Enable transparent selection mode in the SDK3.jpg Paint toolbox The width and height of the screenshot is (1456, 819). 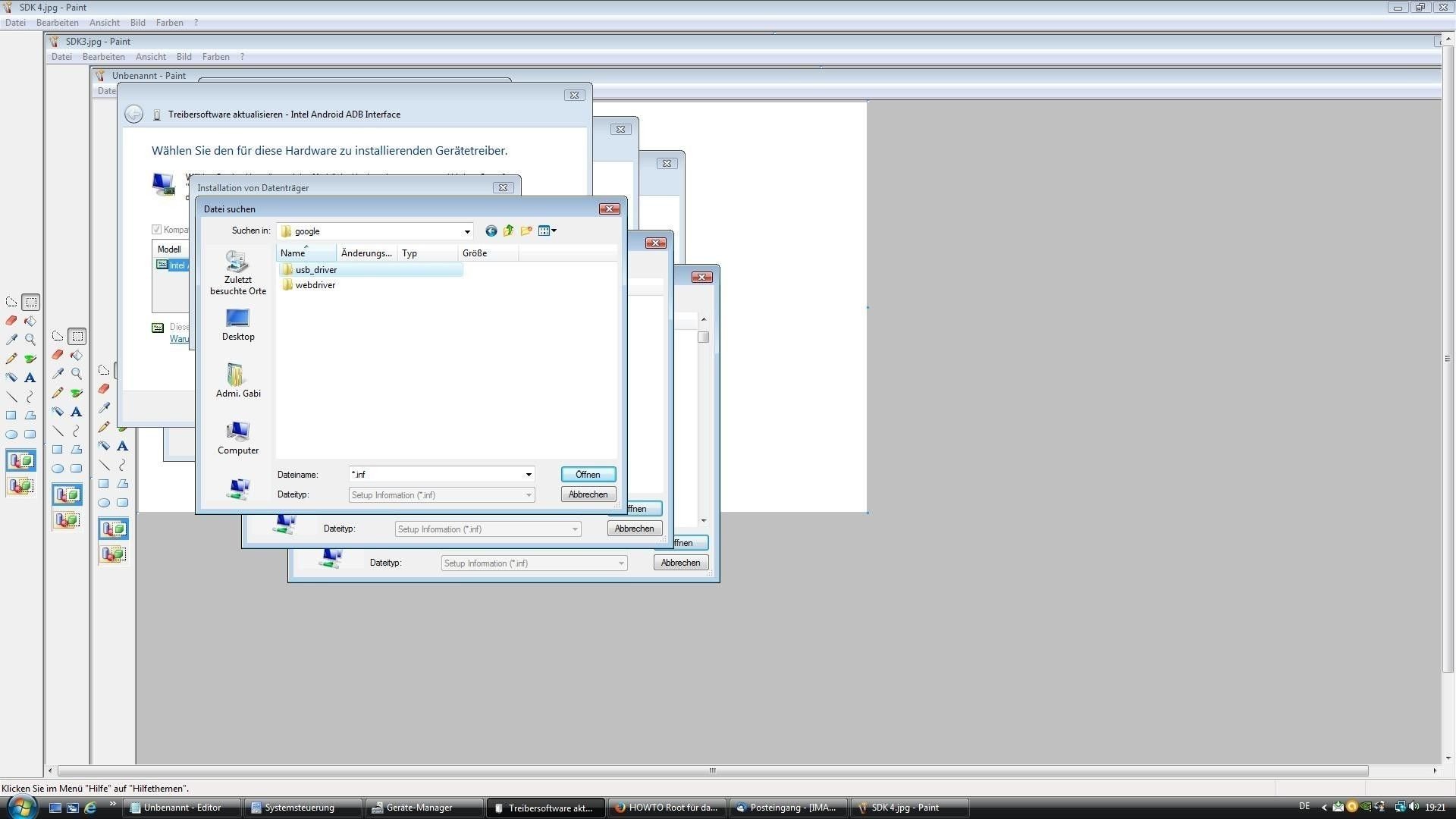click(x=67, y=519)
